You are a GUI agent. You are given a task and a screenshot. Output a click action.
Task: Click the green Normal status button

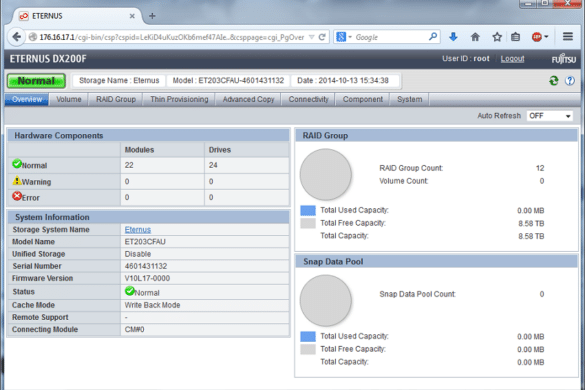tap(36, 81)
